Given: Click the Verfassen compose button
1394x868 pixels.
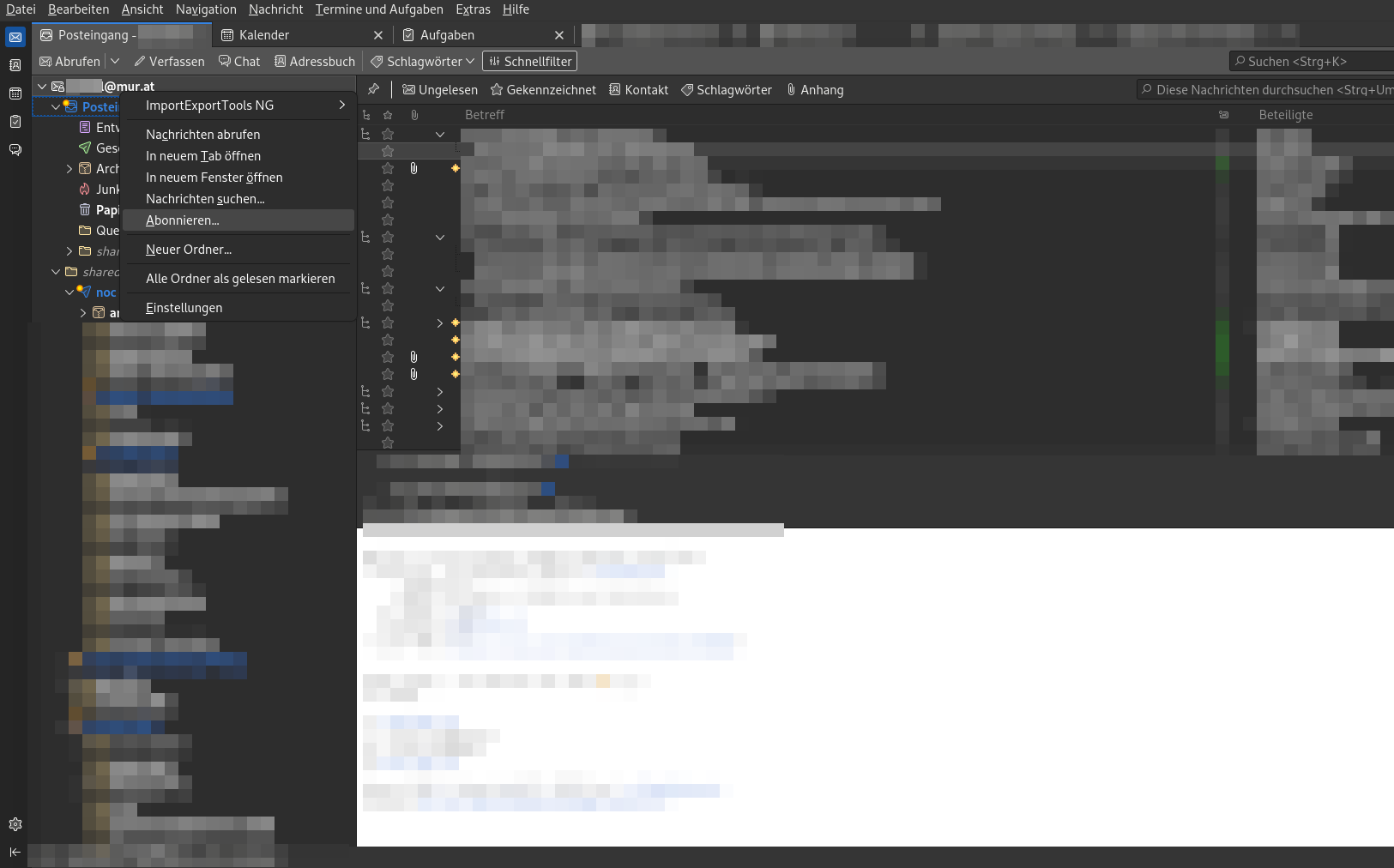Looking at the screenshot, I should 169,62.
